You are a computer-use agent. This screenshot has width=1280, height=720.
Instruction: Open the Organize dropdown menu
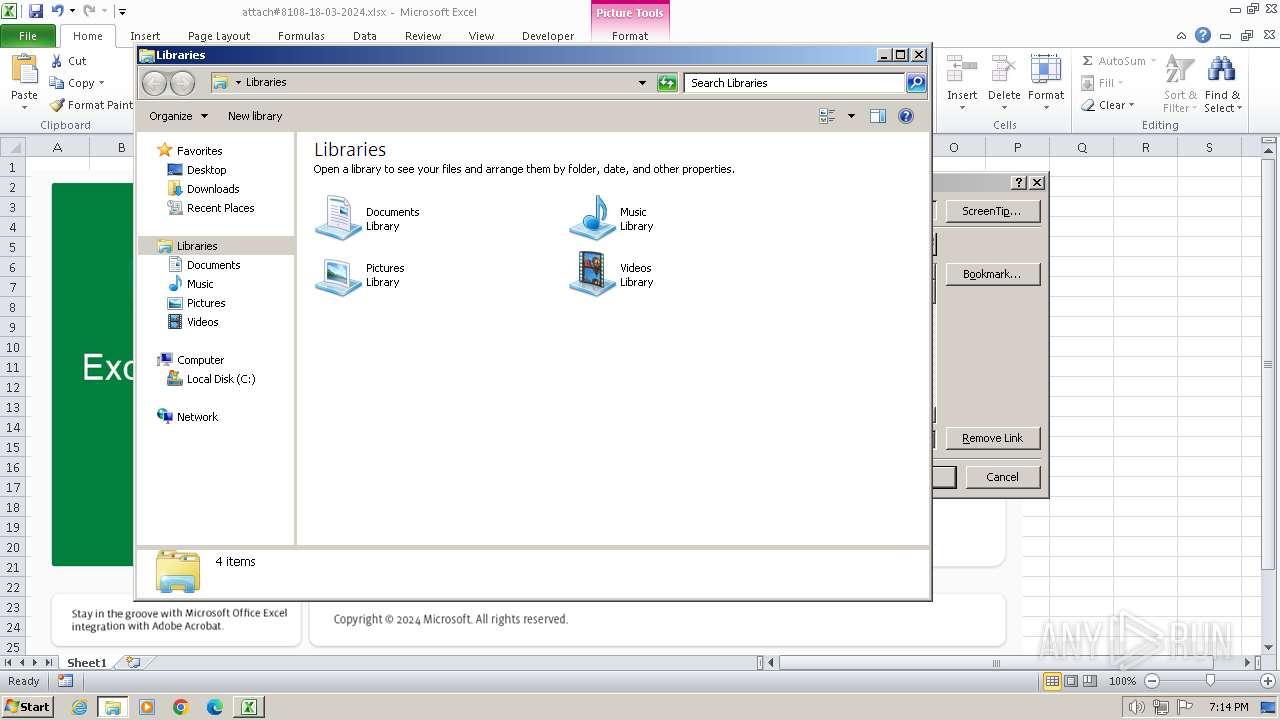(178, 116)
